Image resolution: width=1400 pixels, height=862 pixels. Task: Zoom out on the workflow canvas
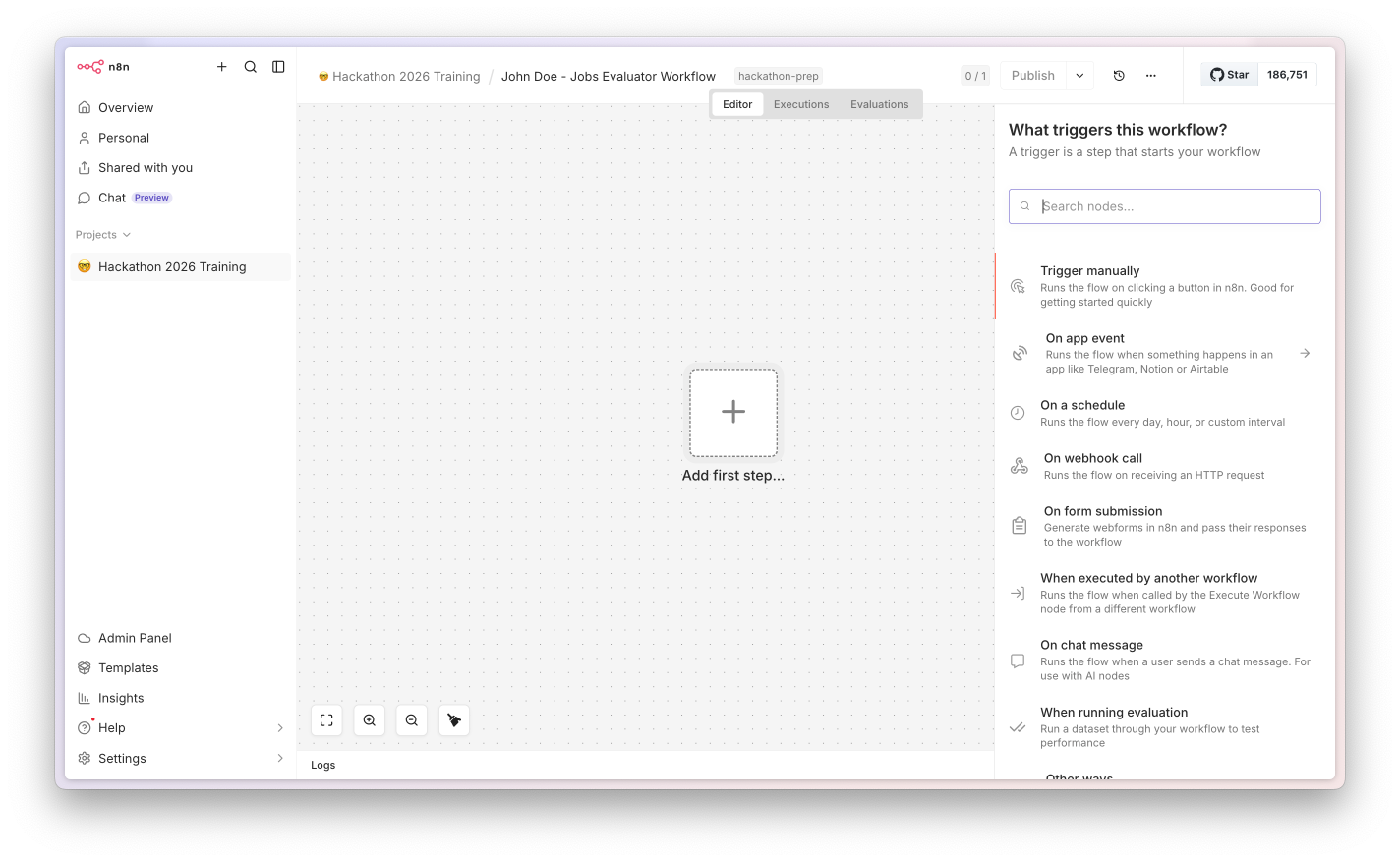(x=412, y=720)
